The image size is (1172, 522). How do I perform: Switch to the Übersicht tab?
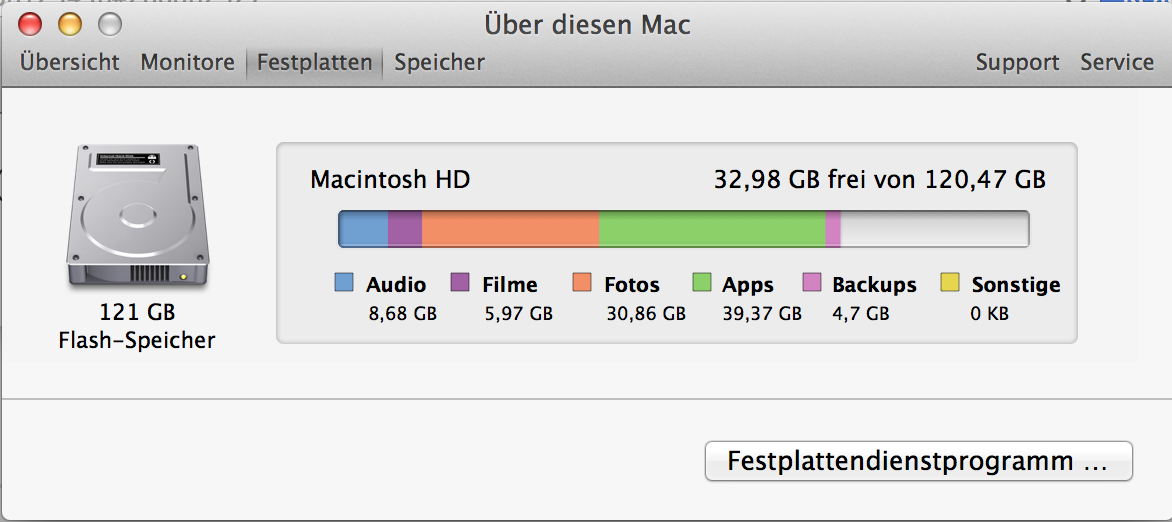click(70, 62)
